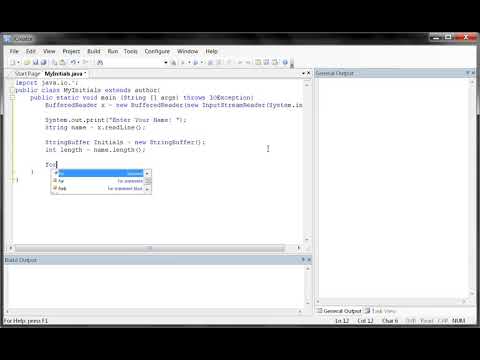Viewport: 480px width, 360px height.
Task: Click the Paste toolbar icon
Action: tap(62, 62)
